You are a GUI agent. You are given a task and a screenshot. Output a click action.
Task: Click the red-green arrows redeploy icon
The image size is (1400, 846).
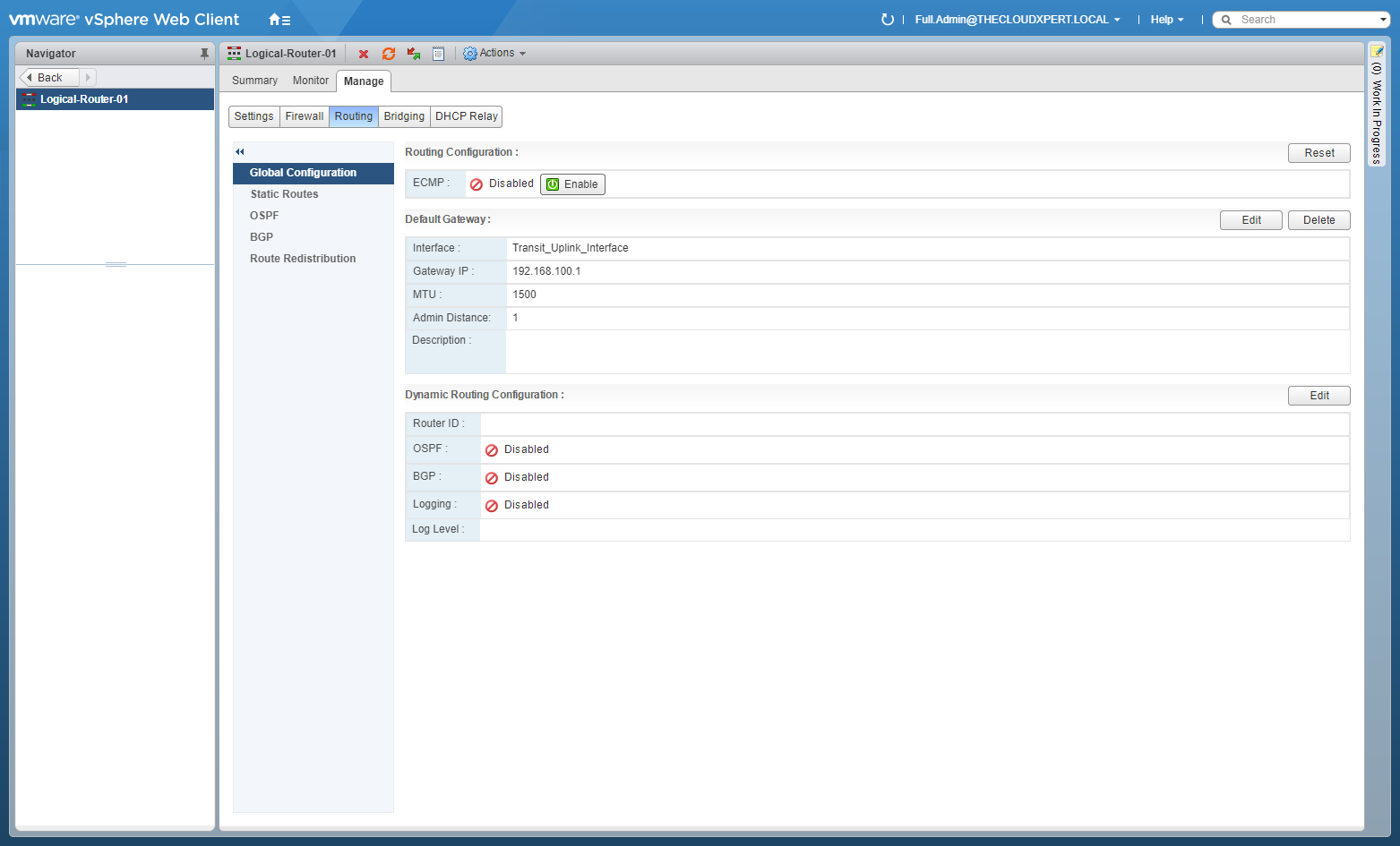(x=414, y=54)
